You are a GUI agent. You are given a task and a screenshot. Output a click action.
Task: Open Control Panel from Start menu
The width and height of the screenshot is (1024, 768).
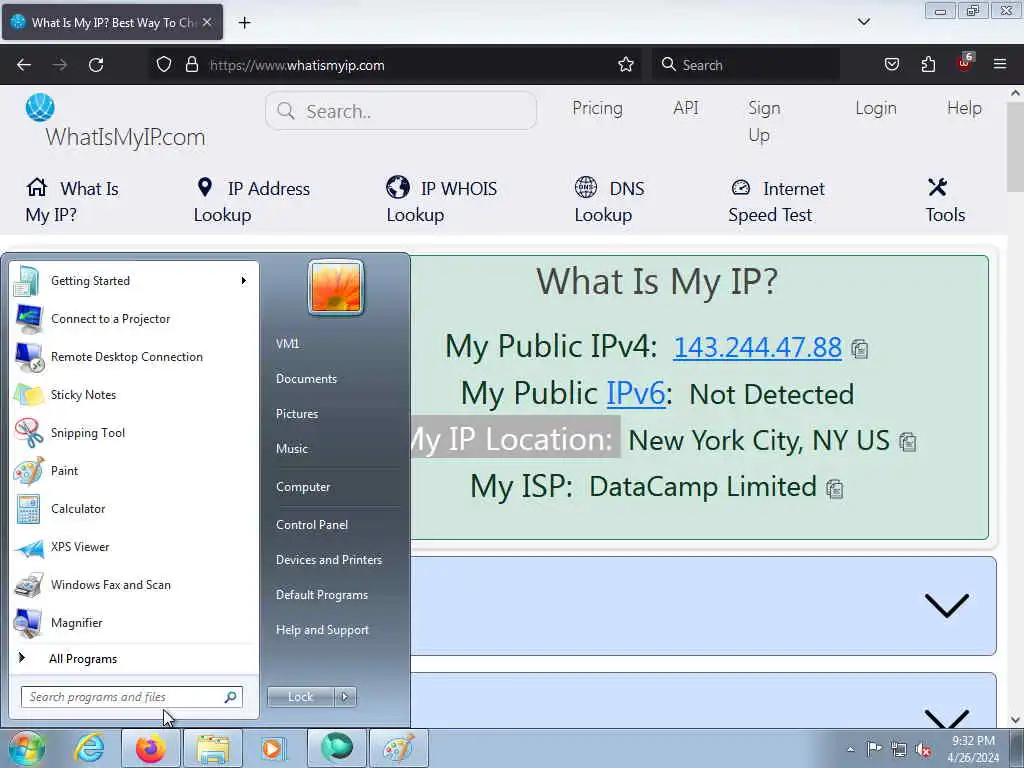[312, 524]
